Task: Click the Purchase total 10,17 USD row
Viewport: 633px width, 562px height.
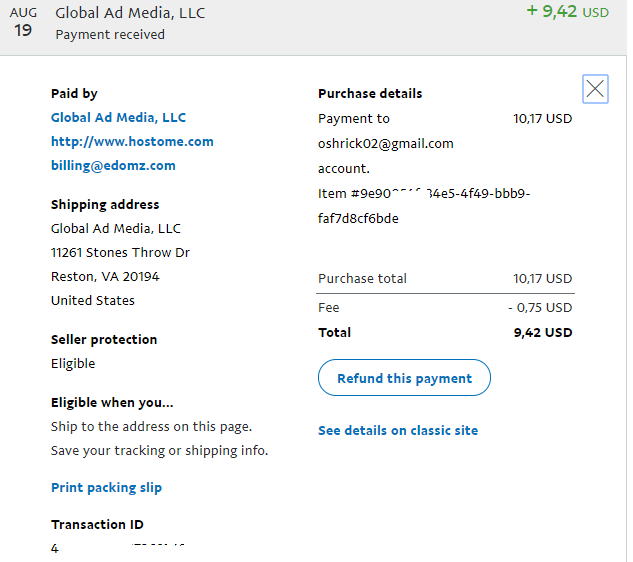Action: pyautogui.click(x=445, y=279)
